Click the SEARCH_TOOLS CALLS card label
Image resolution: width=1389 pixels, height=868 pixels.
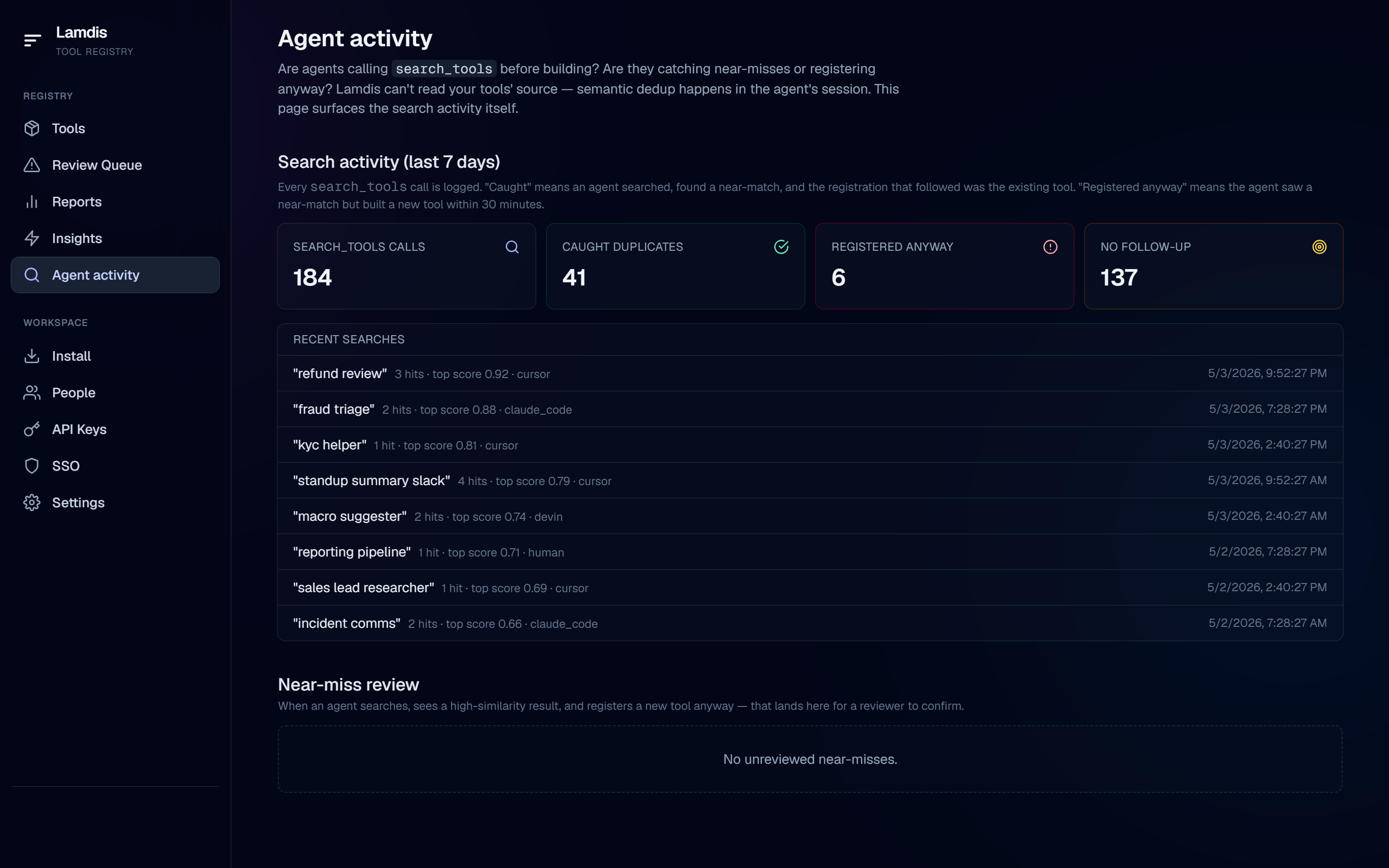[x=359, y=247]
